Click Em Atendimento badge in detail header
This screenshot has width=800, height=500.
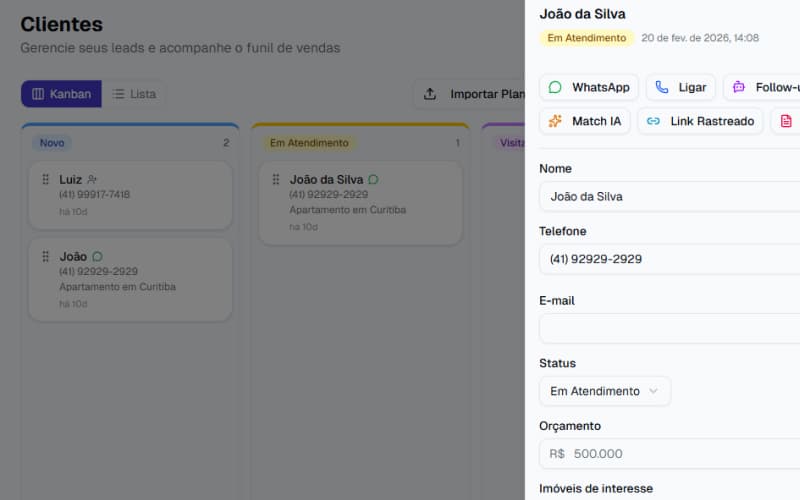pos(587,38)
